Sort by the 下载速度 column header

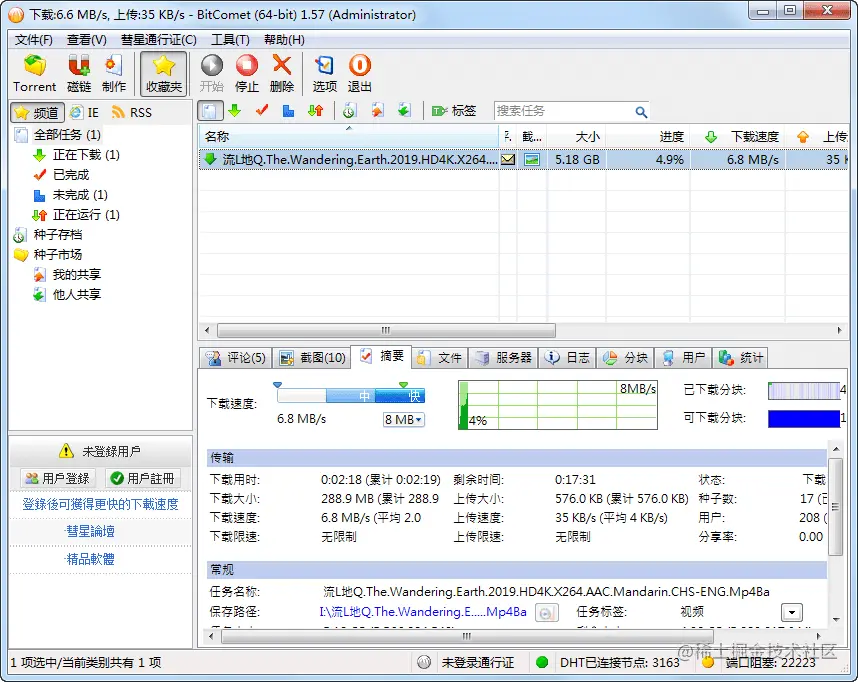737,136
